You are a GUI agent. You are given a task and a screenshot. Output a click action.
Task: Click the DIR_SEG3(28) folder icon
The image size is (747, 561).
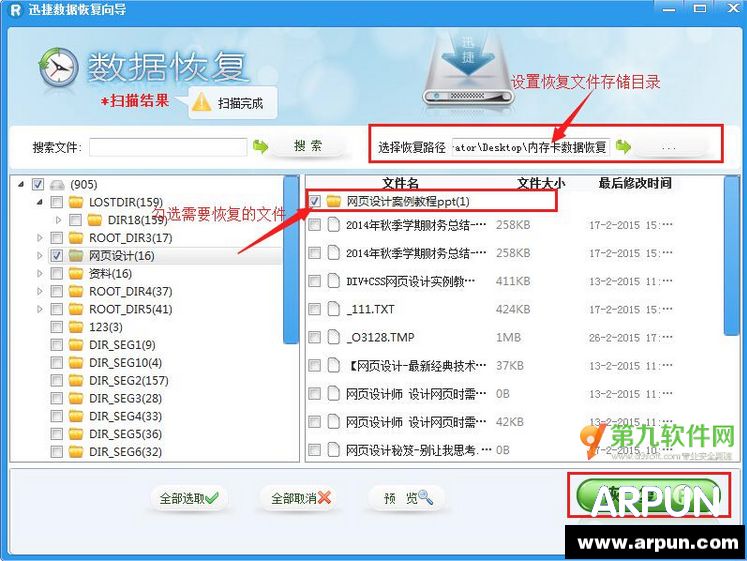(x=76, y=398)
